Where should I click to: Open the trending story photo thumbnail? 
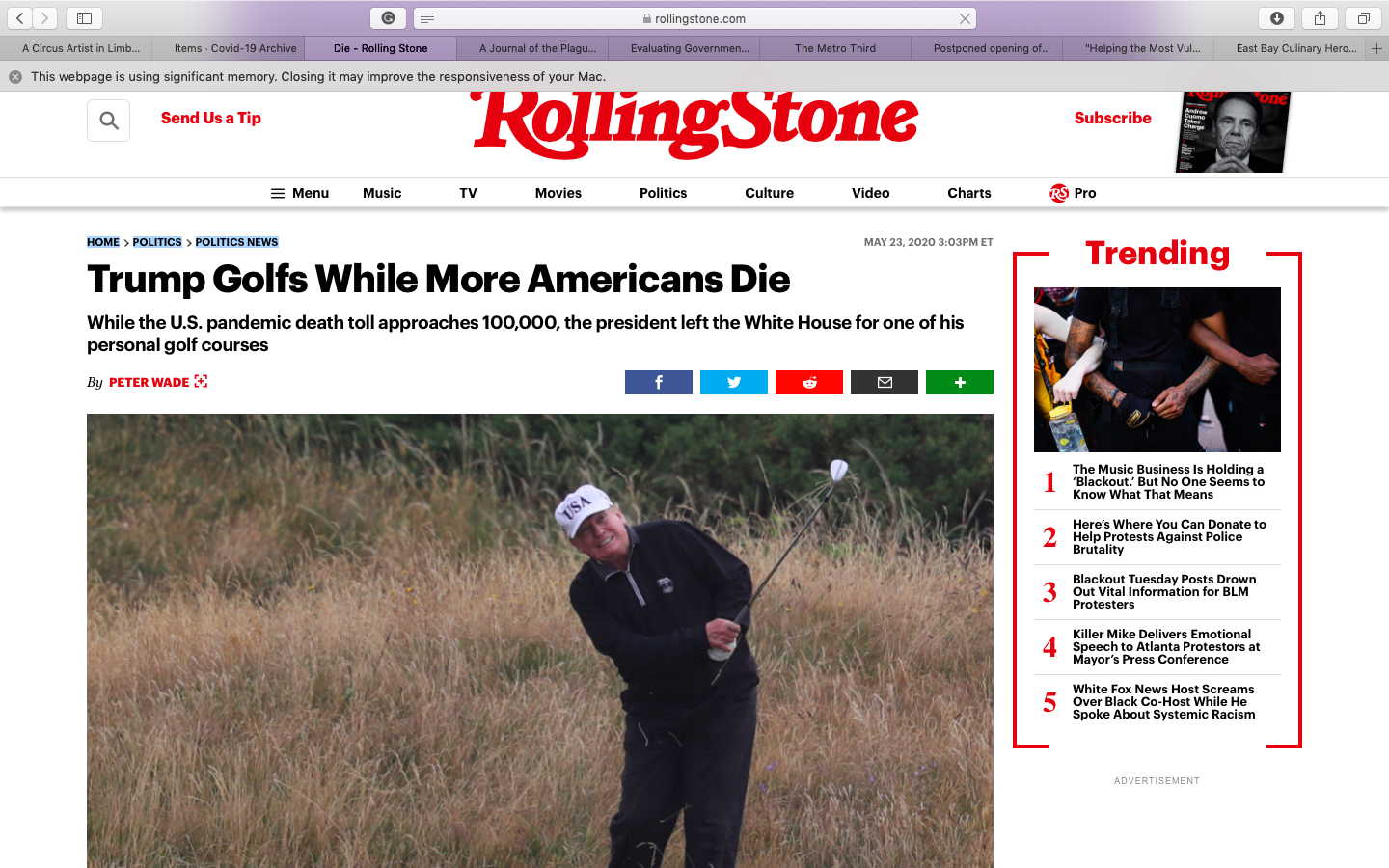pos(1157,369)
